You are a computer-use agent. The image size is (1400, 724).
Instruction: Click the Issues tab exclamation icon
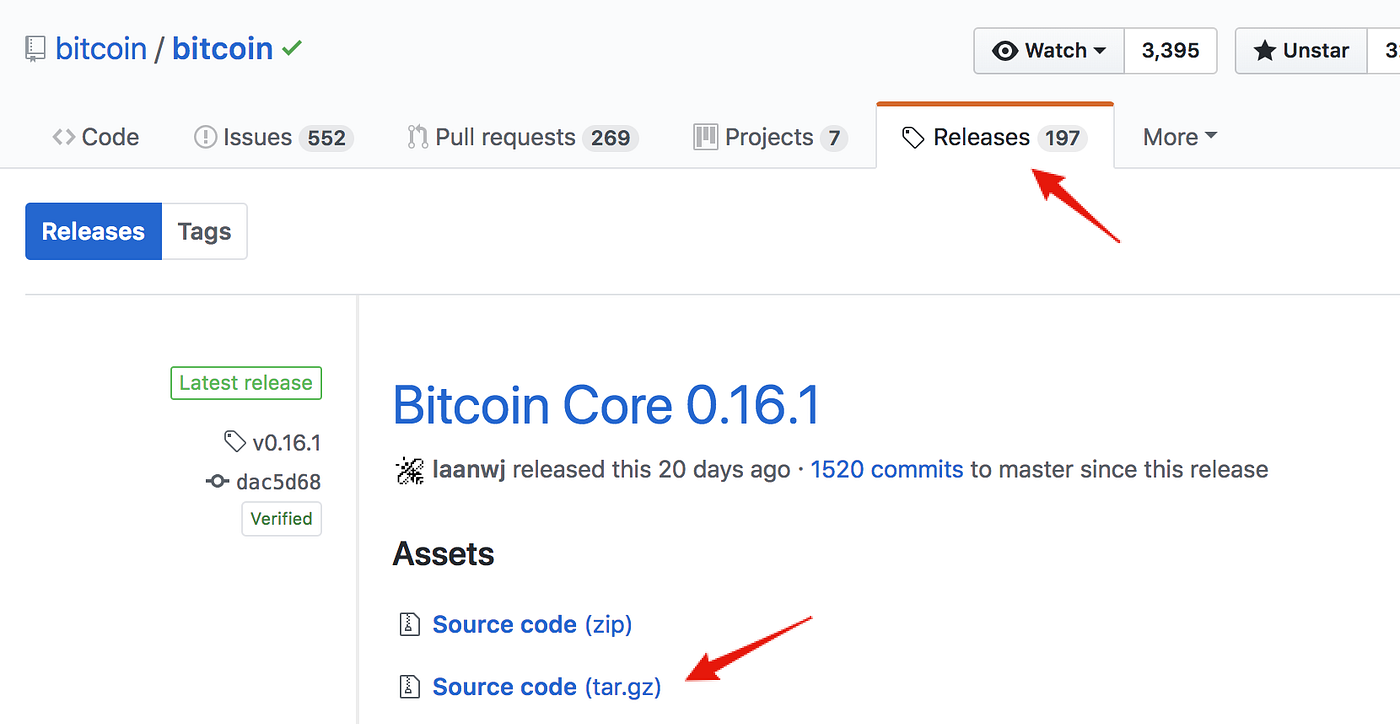click(205, 137)
